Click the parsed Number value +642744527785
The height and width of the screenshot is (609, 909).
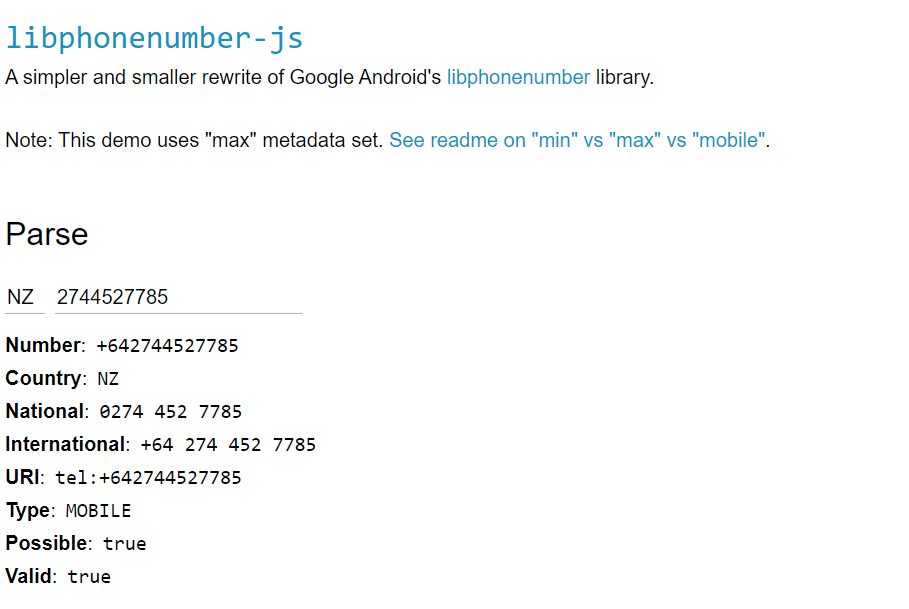[166, 345]
